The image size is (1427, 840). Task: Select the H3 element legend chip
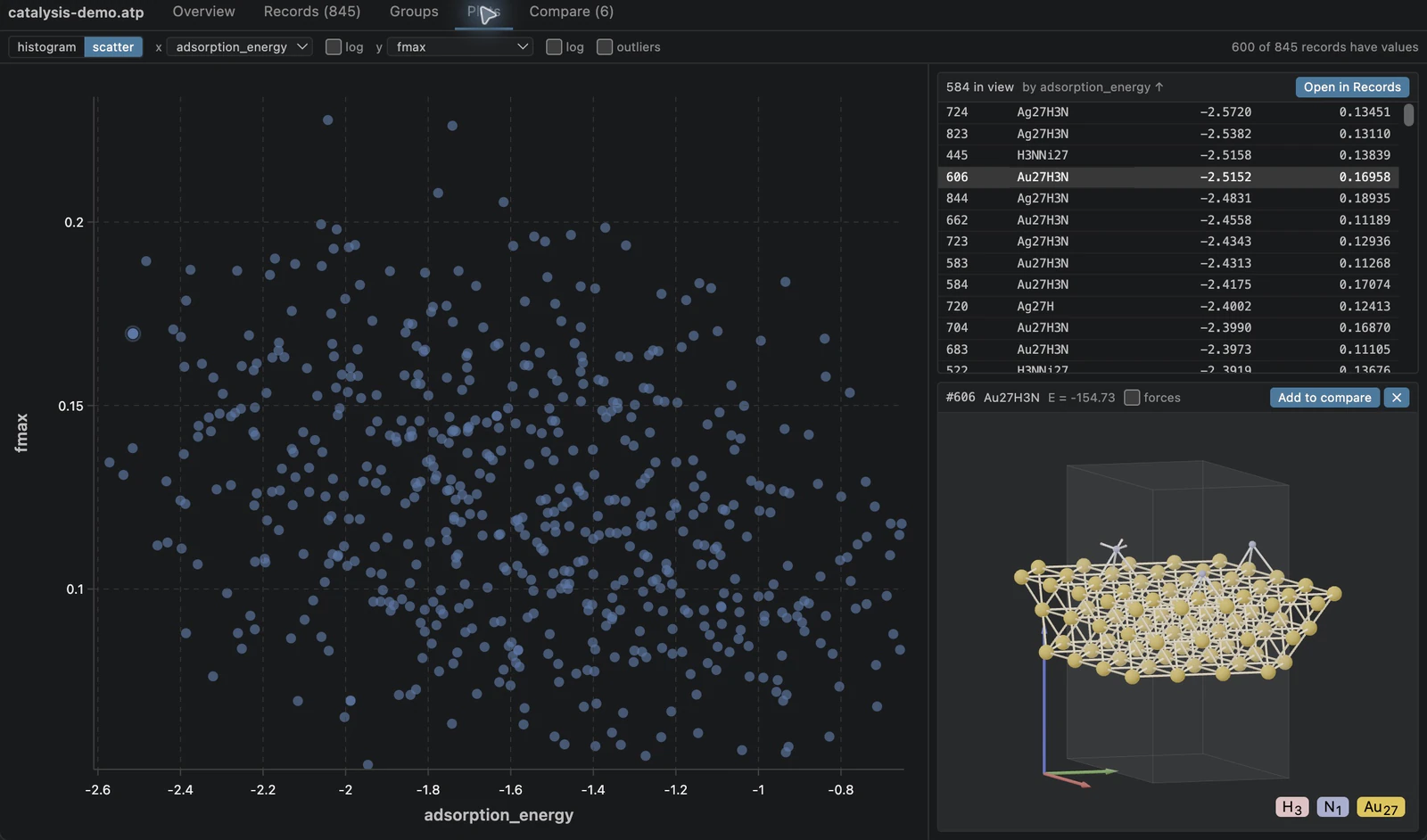(1292, 807)
